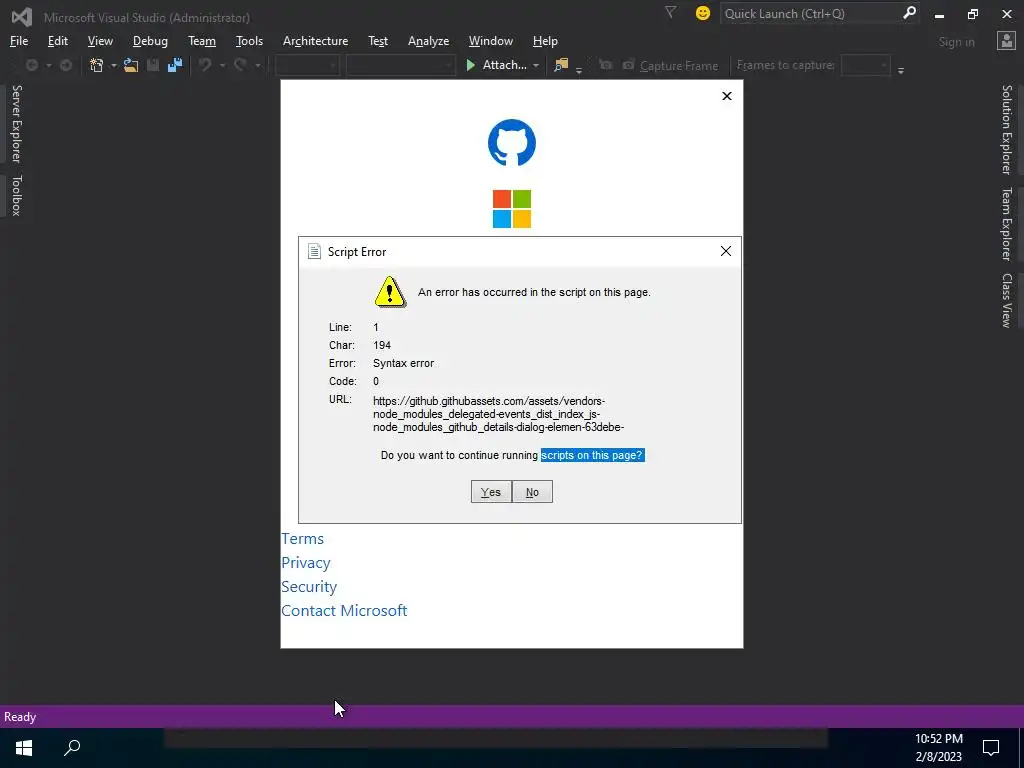Click the feedback smiley face icon
This screenshot has height=768, width=1024.
click(x=703, y=13)
